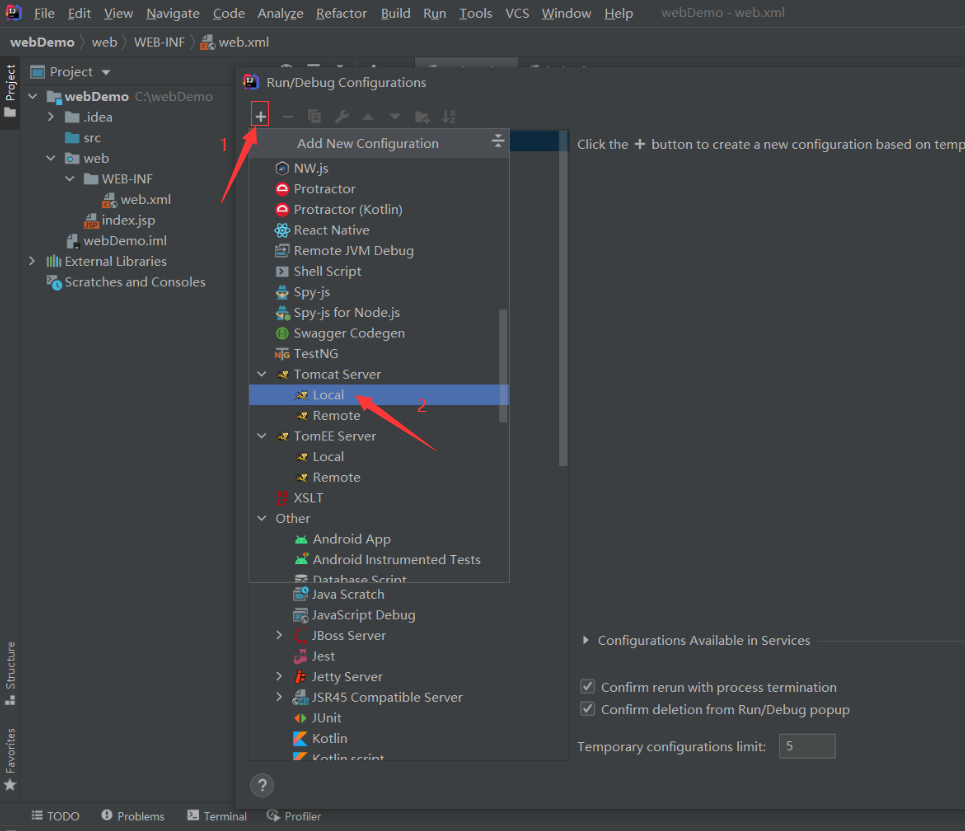
Task: Click the plus icon to add configuration
Action: [x=260, y=116]
